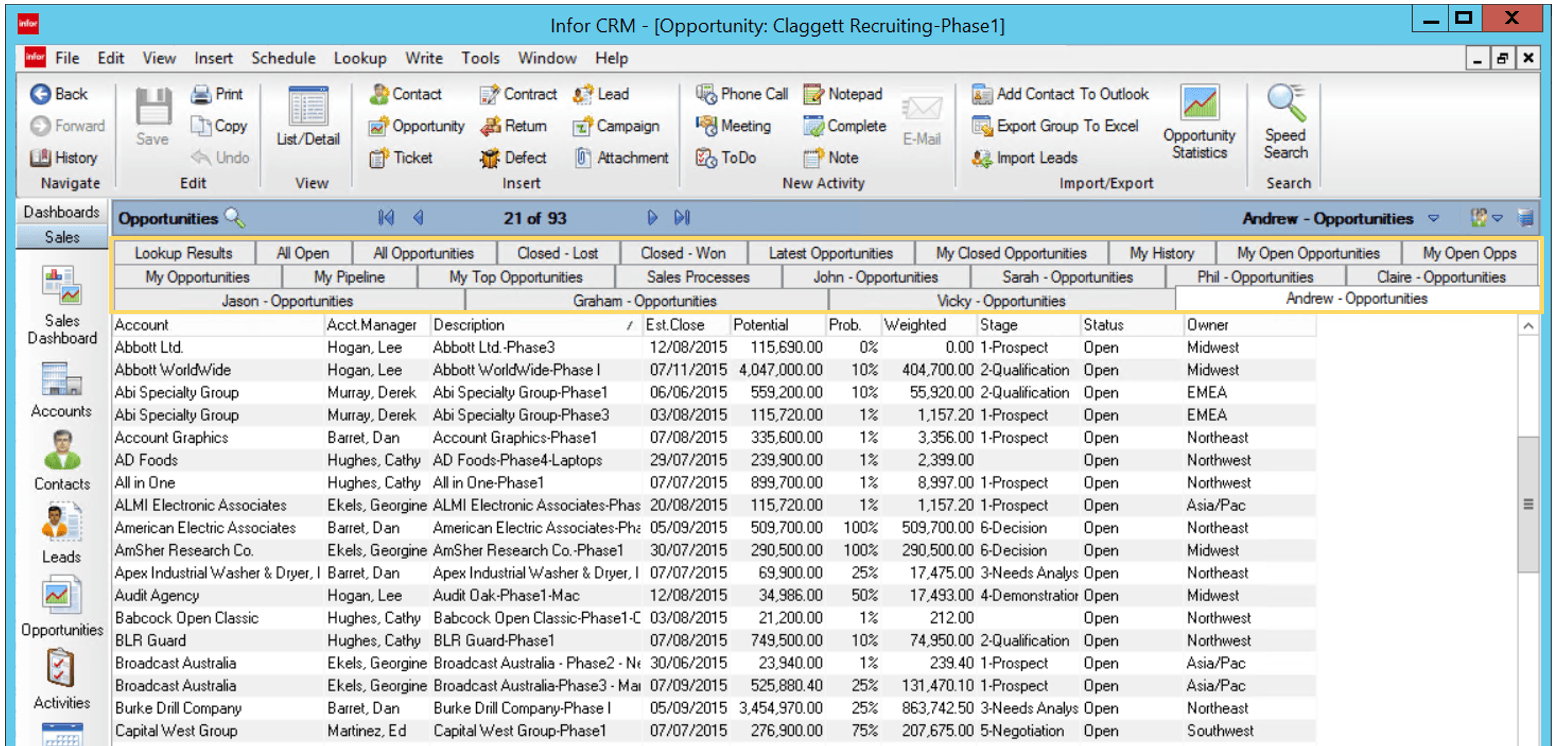Insert a new Opportunity
The height and width of the screenshot is (746, 1558).
416,126
